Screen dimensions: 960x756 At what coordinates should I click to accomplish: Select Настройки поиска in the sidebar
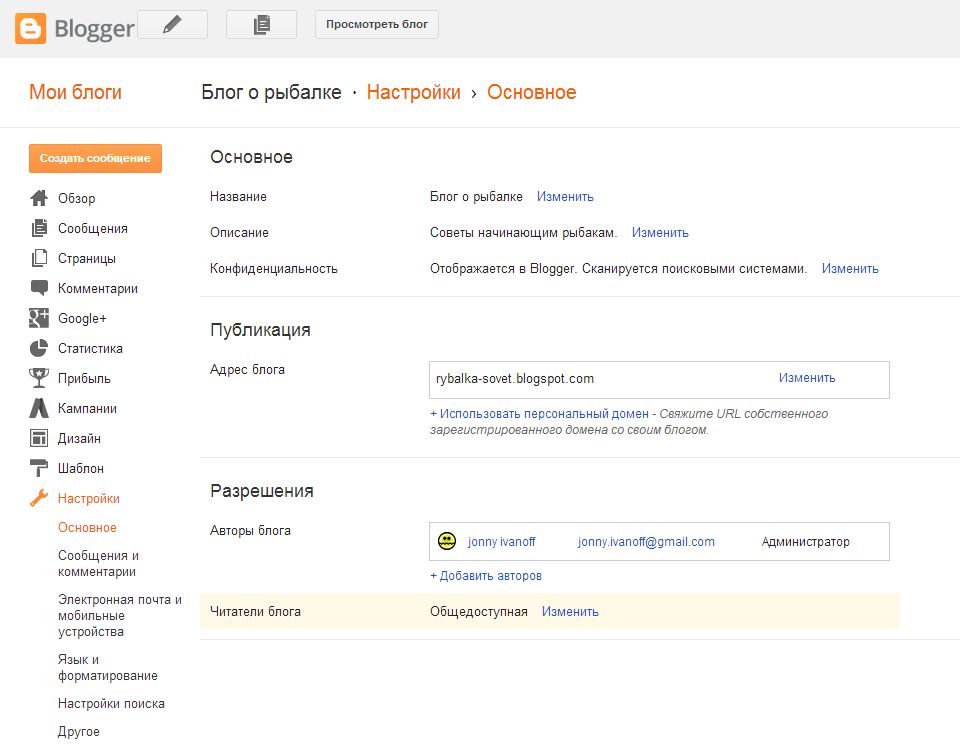[111, 704]
